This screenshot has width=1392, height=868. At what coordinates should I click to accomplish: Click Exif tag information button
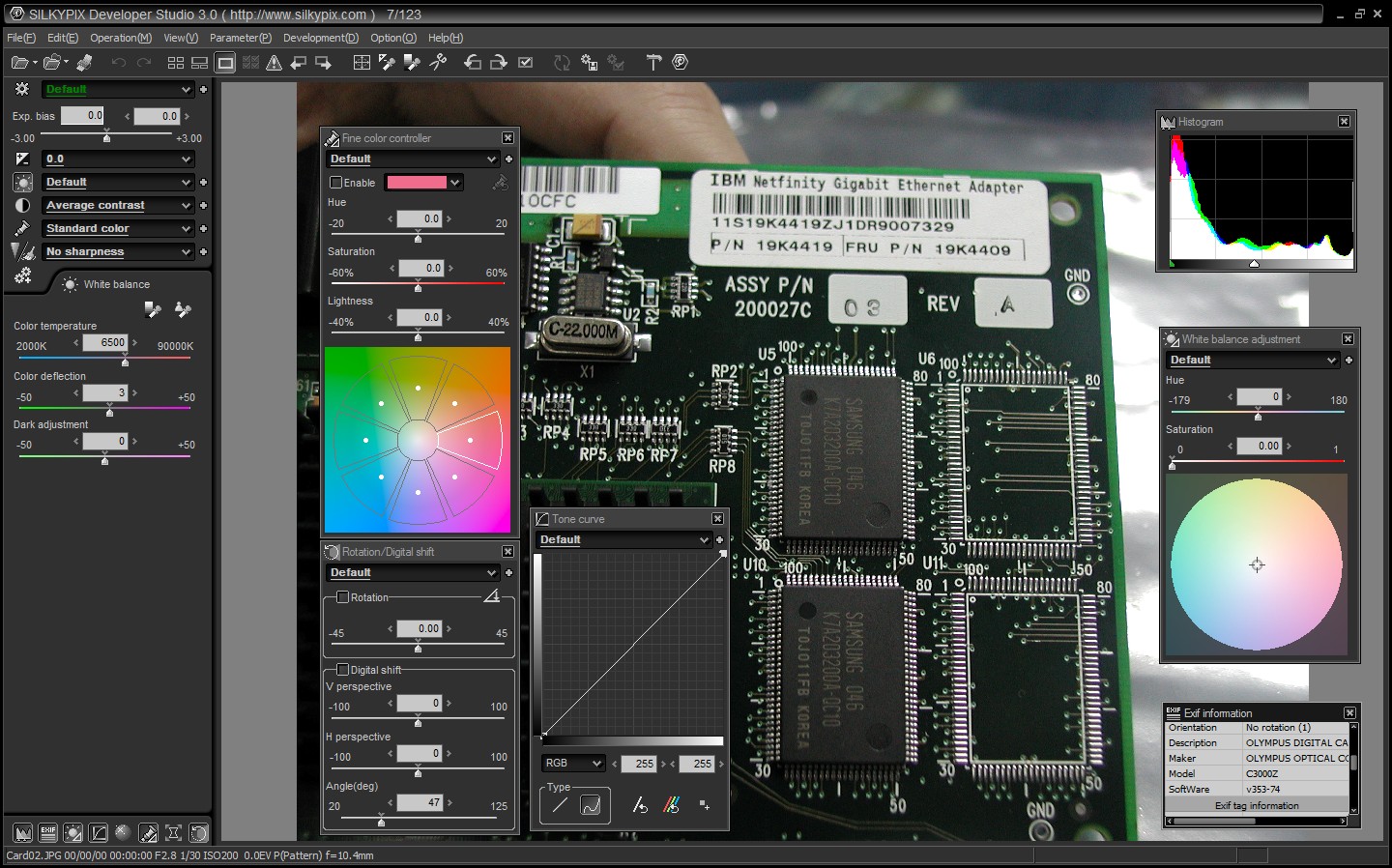click(1257, 805)
